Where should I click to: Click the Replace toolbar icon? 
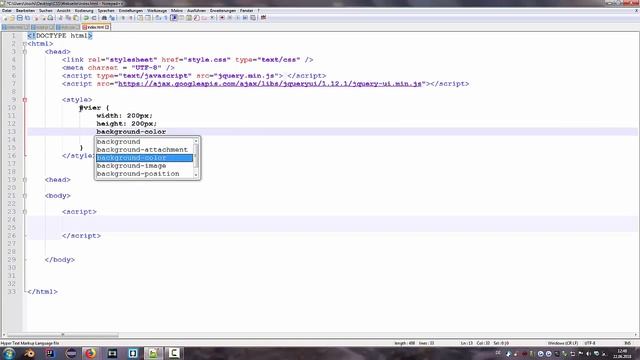click(x=112, y=18)
